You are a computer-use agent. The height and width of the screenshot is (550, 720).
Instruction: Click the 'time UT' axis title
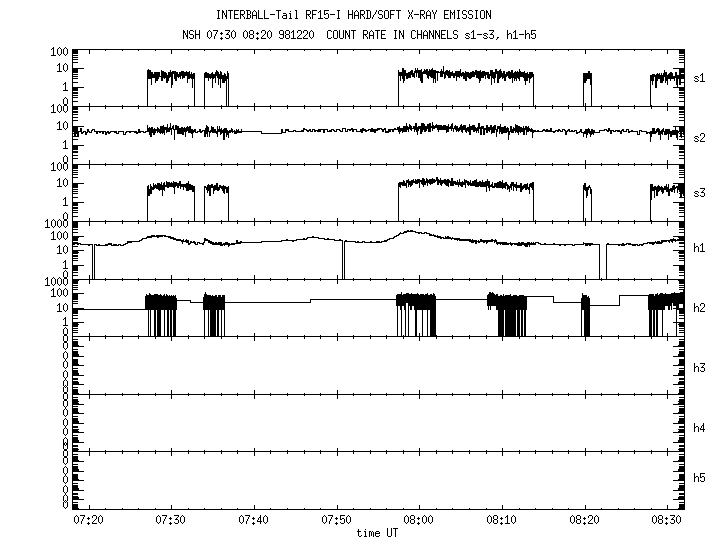378,534
